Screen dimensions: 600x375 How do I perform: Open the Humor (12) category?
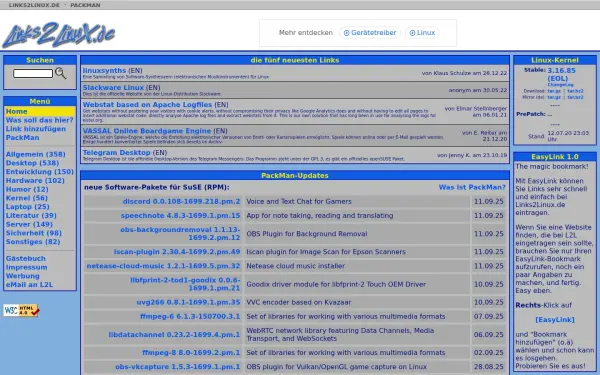tap(27, 189)
